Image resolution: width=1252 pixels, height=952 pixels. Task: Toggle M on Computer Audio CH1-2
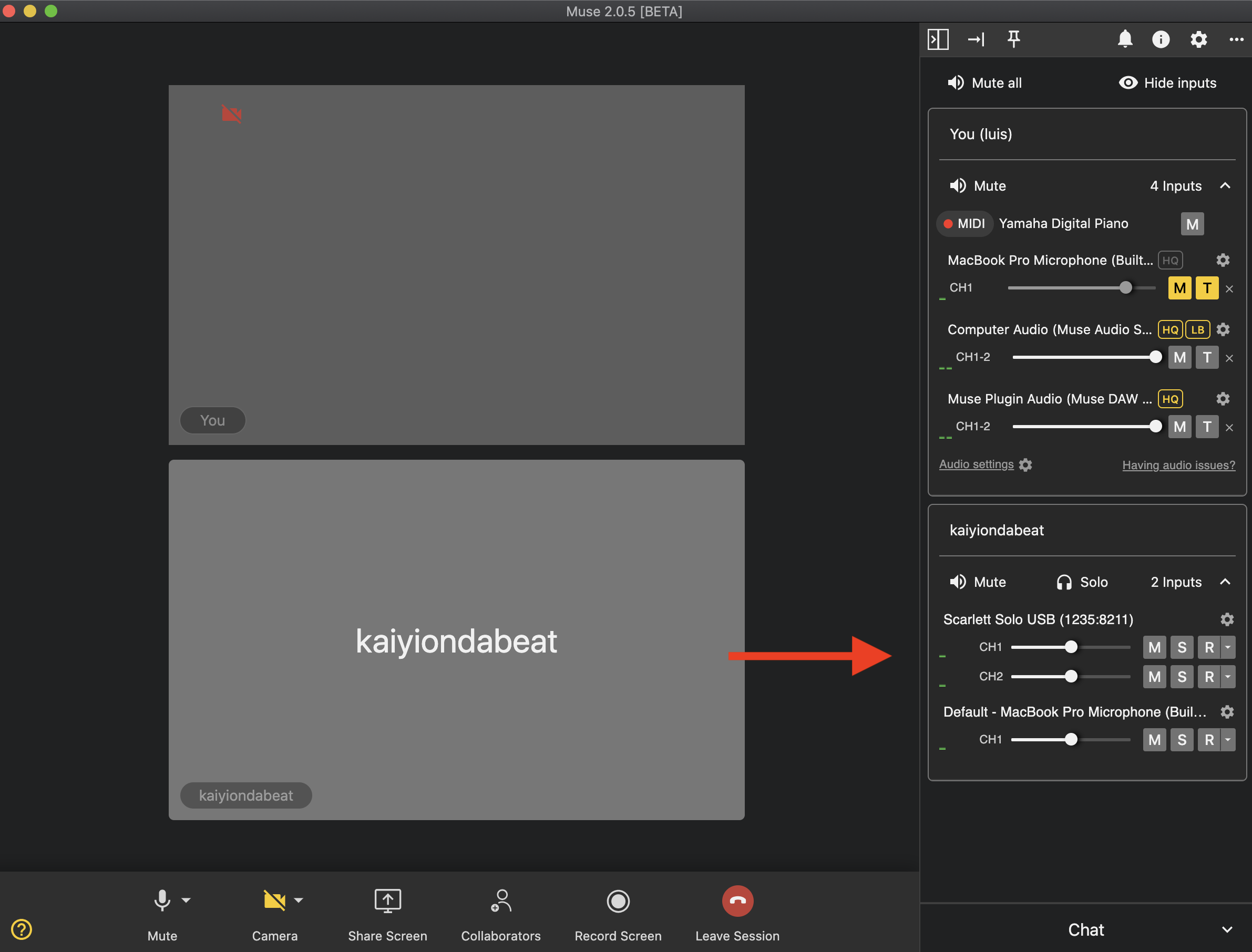tap(1179, 358)
